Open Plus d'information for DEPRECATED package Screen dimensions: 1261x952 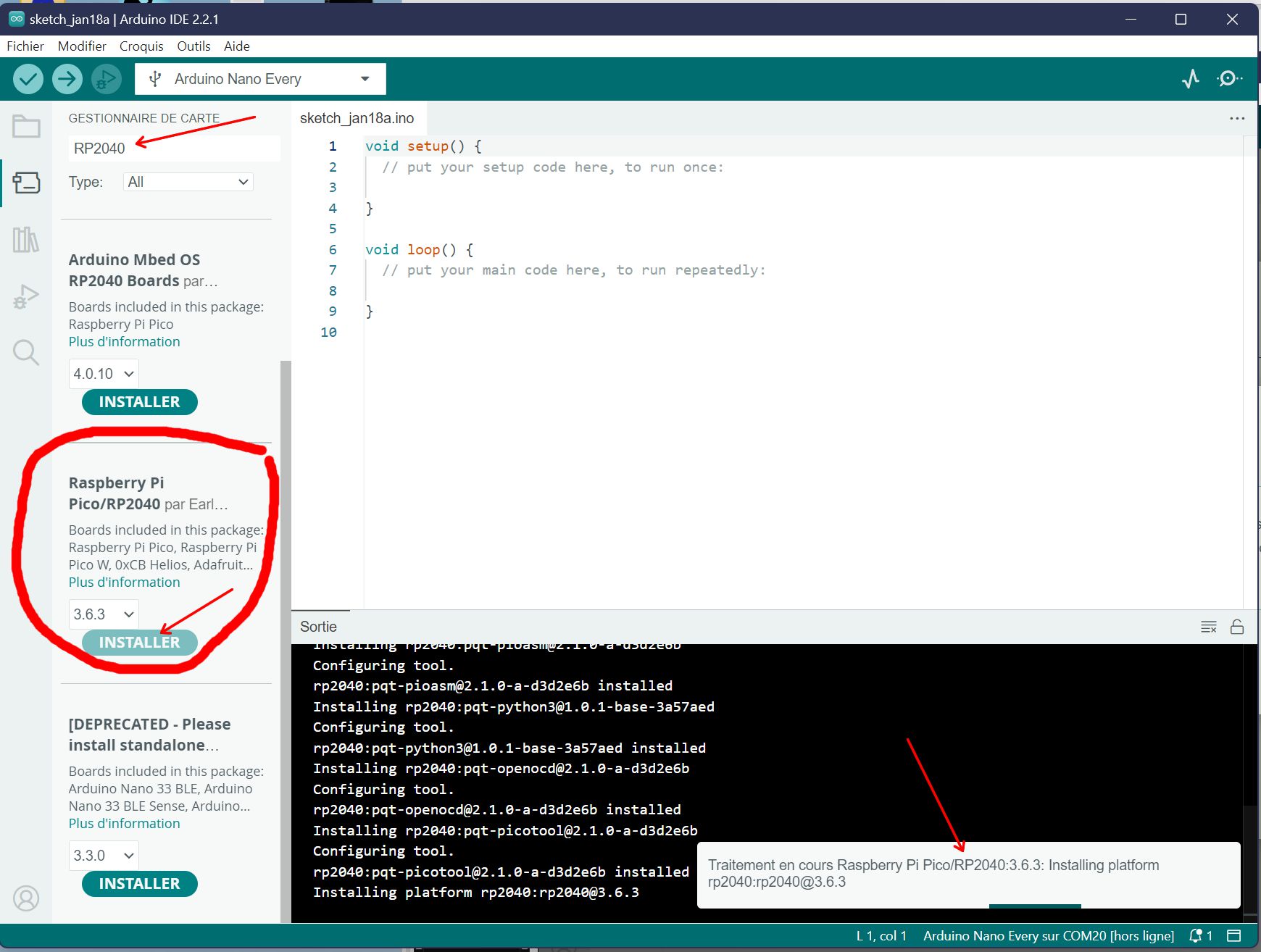125,824
